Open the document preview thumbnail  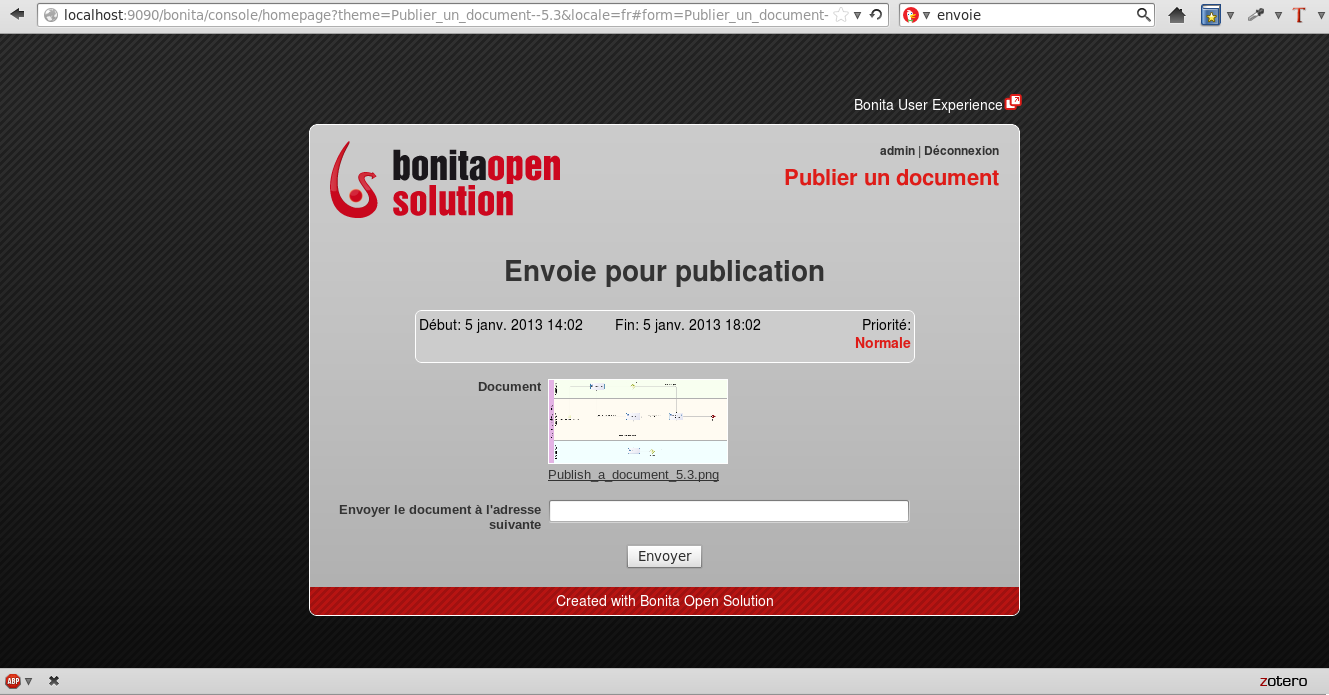[x=638, y=421]
